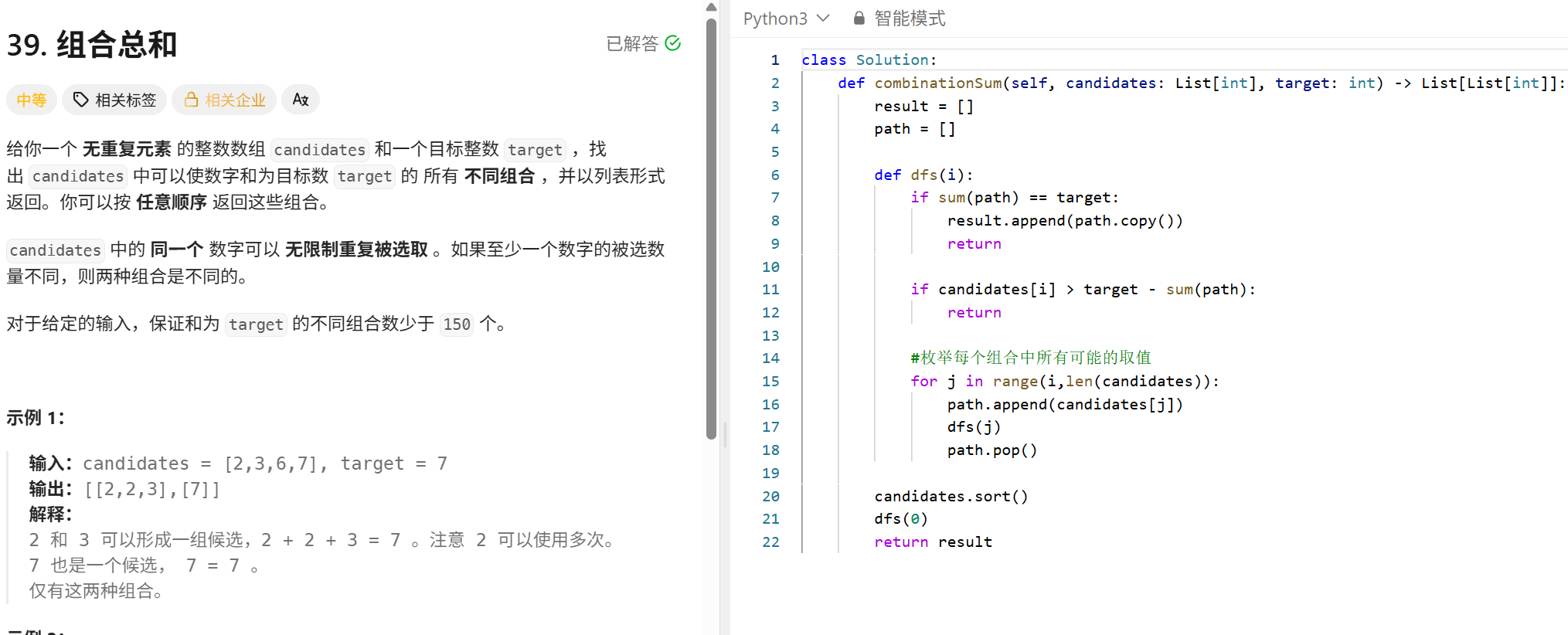Screen dimensions: 1568x635
Task: Click line number 1 in editor
Action: (775, 59)
